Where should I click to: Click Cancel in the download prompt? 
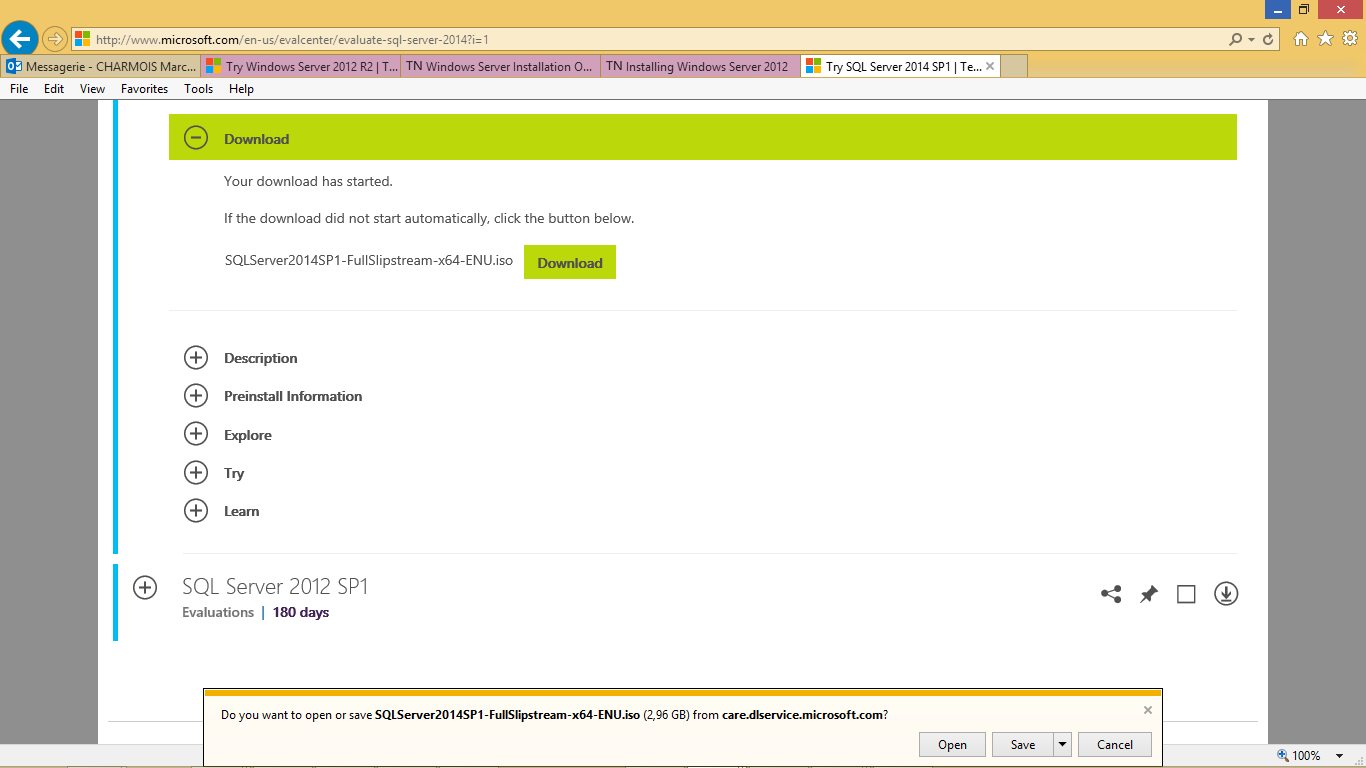point(1115,744)
